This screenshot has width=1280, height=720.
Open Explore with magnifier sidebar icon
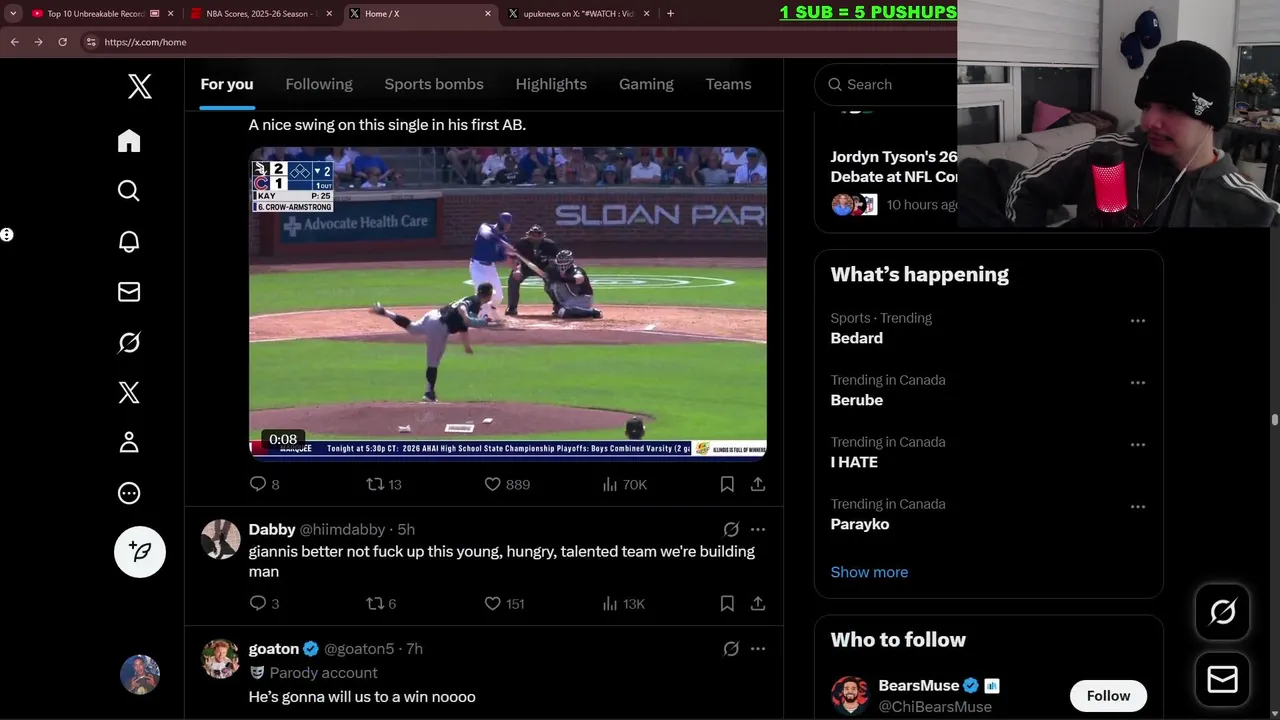coord(129,191)
